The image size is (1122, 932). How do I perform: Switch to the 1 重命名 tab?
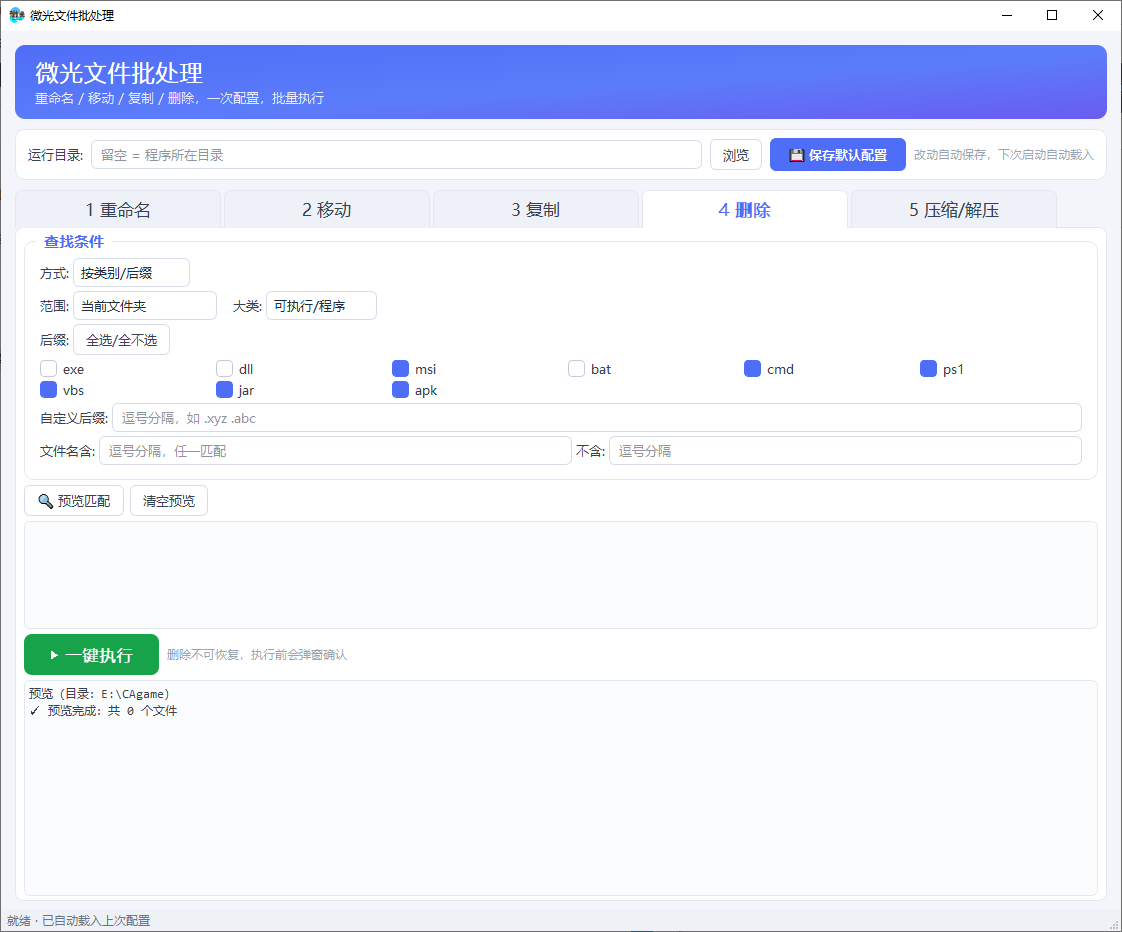coord(118,210)
